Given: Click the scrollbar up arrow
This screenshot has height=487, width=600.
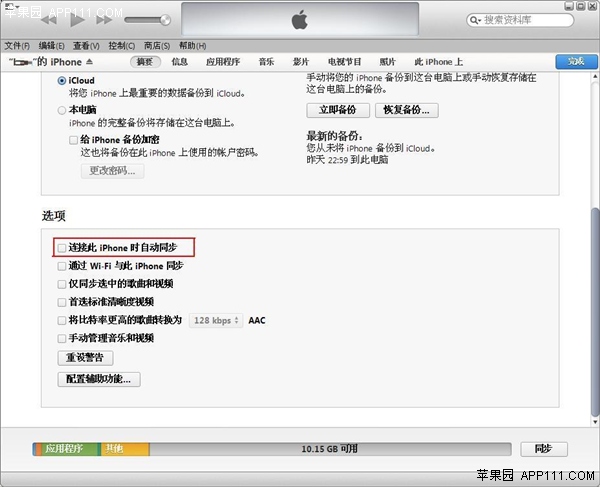Looking at the screenshot, I should click(x=595, y=77).
